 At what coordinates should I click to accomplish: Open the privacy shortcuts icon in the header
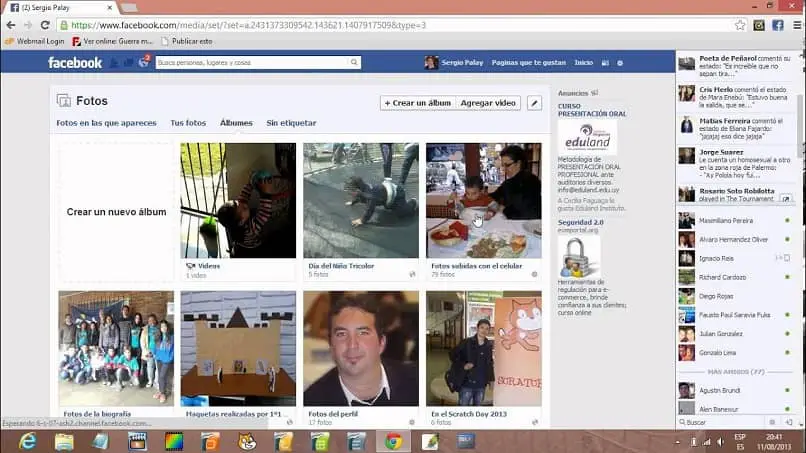click(x=604, y=63)
